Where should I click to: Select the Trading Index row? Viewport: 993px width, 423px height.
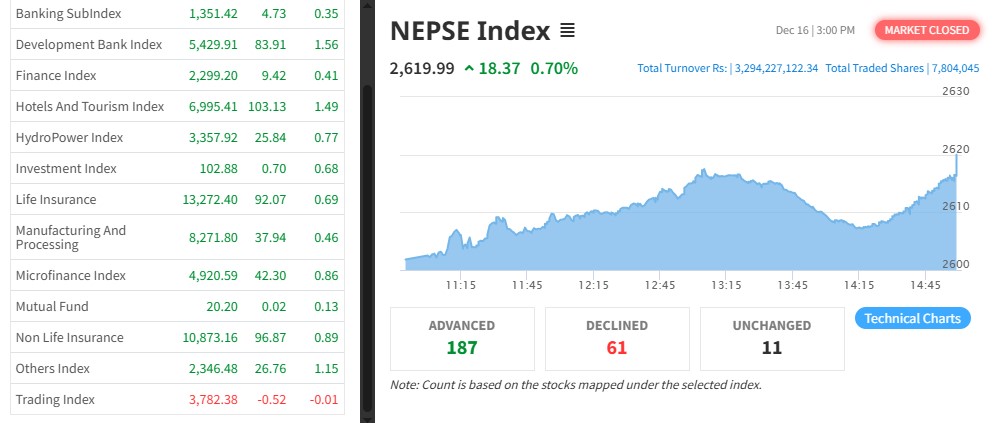tap(55, 400)
